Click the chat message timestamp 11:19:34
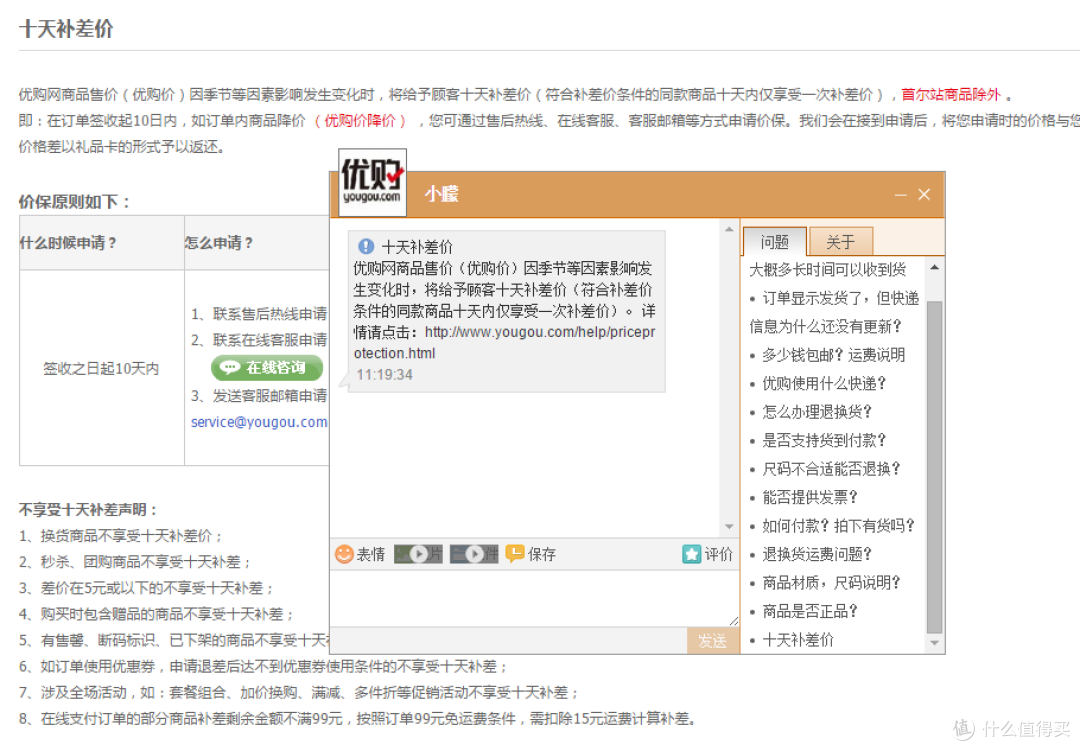The image size is (1080, 751). pyautogui.click(x=384, y=375)
